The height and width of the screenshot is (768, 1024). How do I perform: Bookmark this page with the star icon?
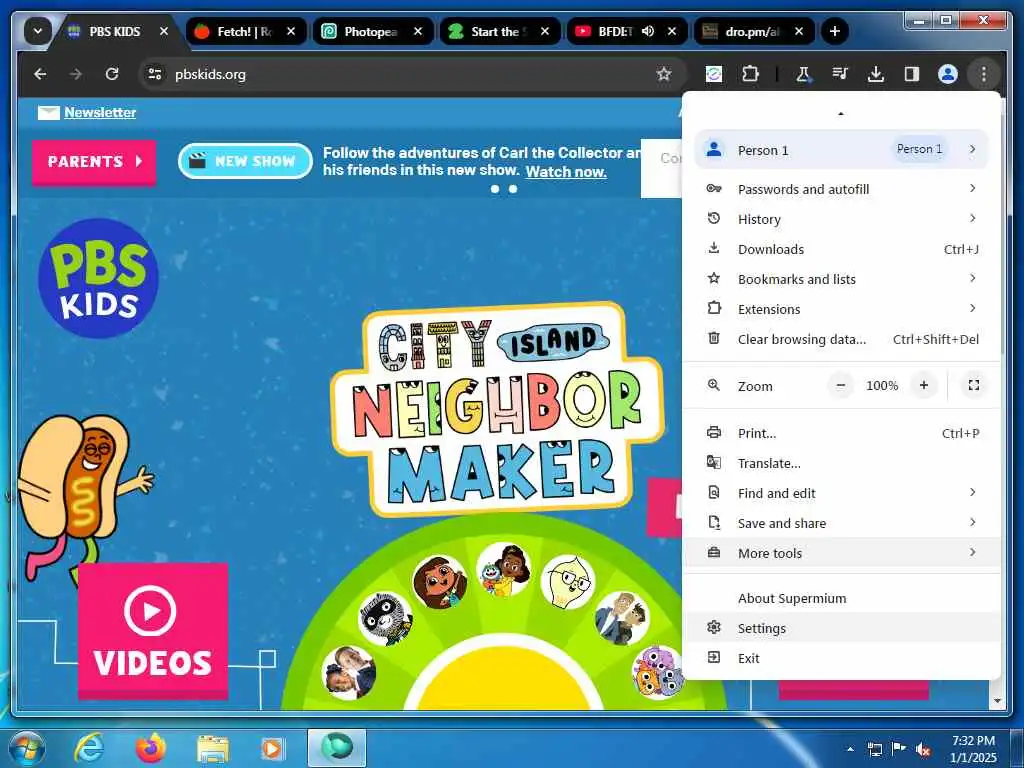664,74
